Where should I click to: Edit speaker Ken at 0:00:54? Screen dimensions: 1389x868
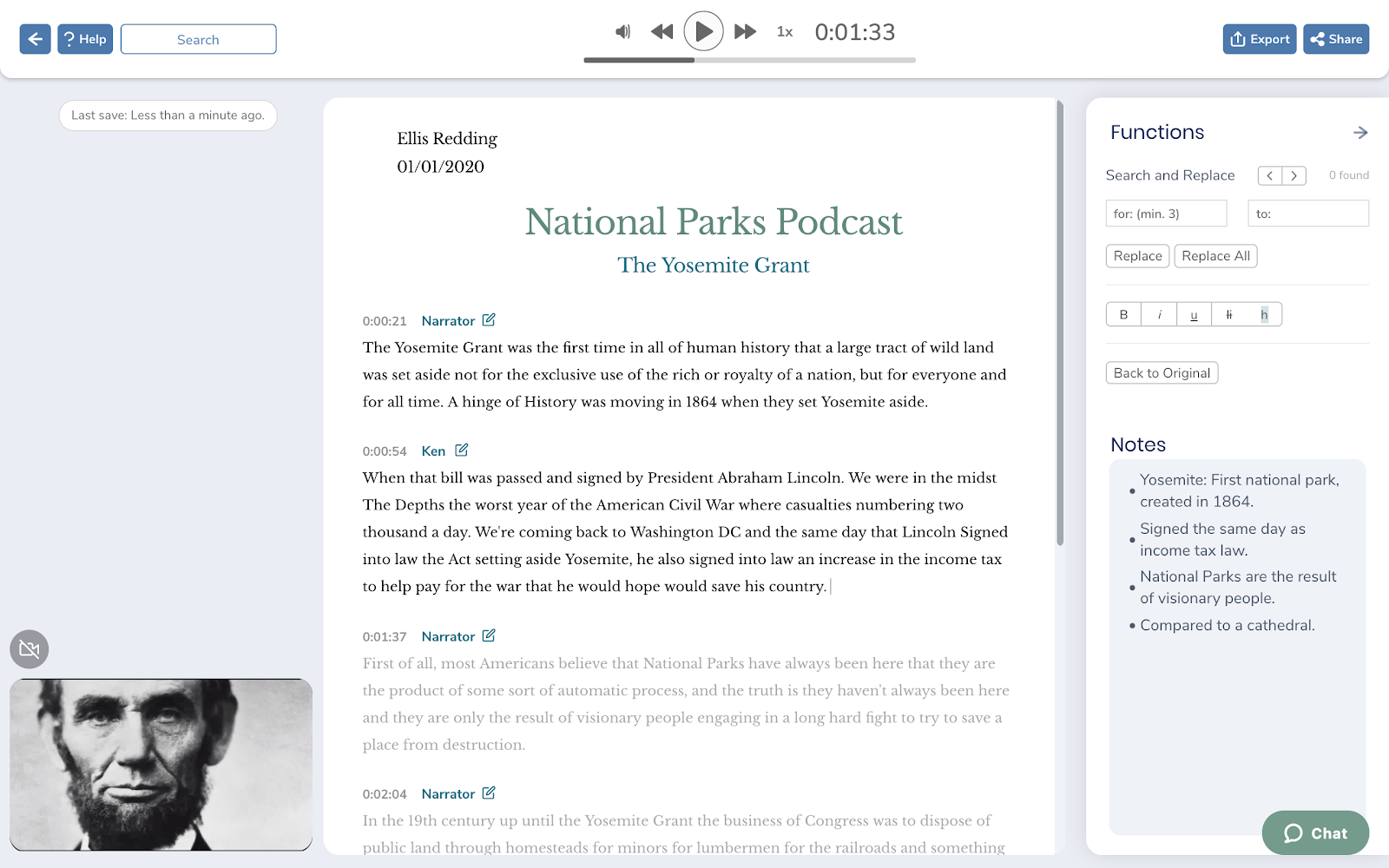coord(462,450)
